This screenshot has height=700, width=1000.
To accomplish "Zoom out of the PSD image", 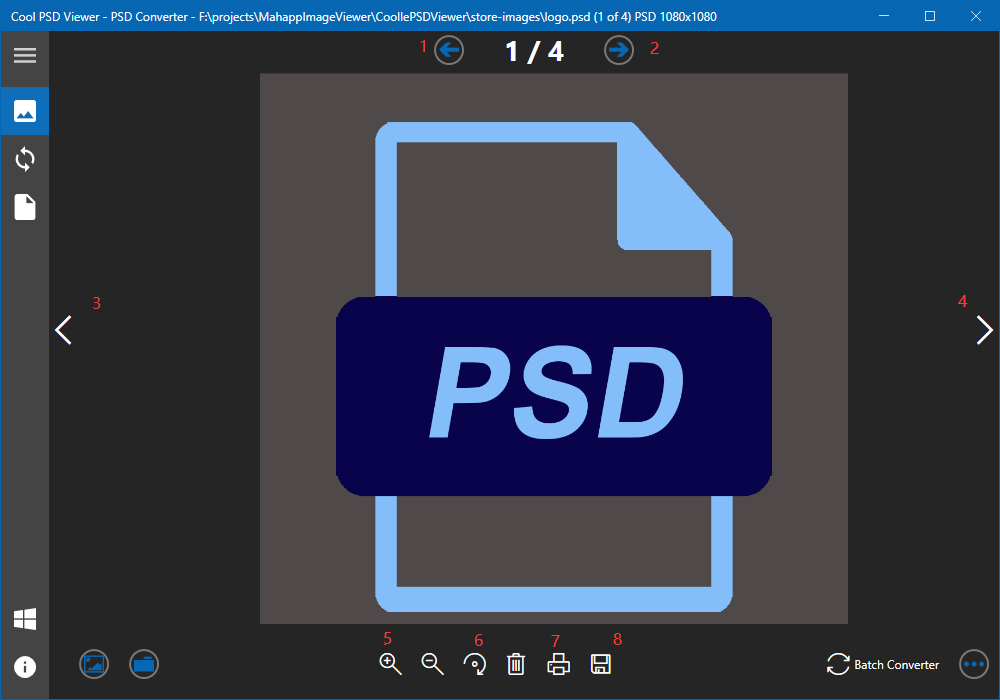I will pos(432,664).
